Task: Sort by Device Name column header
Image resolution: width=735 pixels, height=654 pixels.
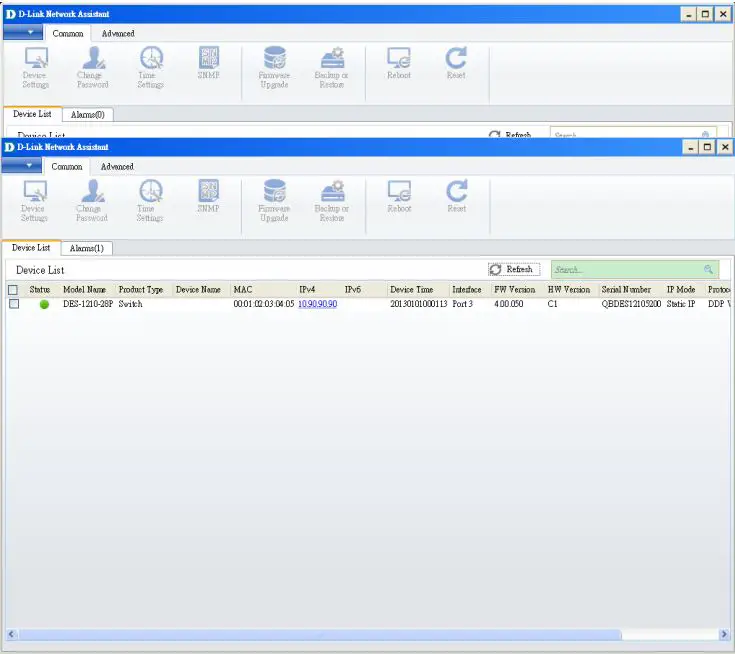Action: click(x=198, y=290)
